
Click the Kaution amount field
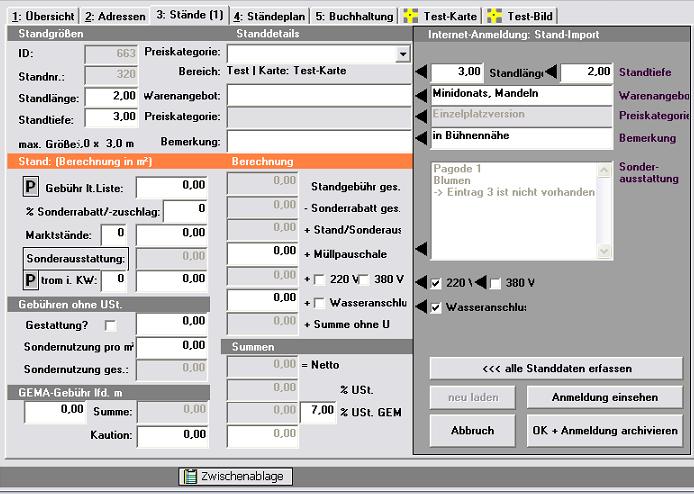pos(172,436)
